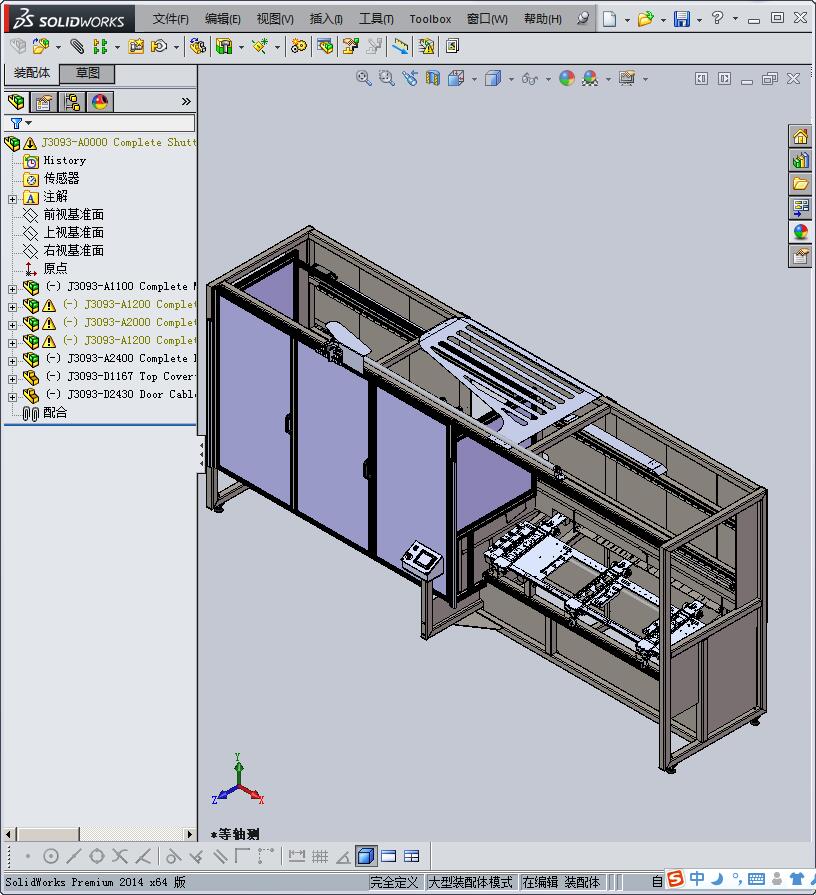Open View Palette icon in task pane
Viewport: 816px width, 895px height.
point(800,207)
